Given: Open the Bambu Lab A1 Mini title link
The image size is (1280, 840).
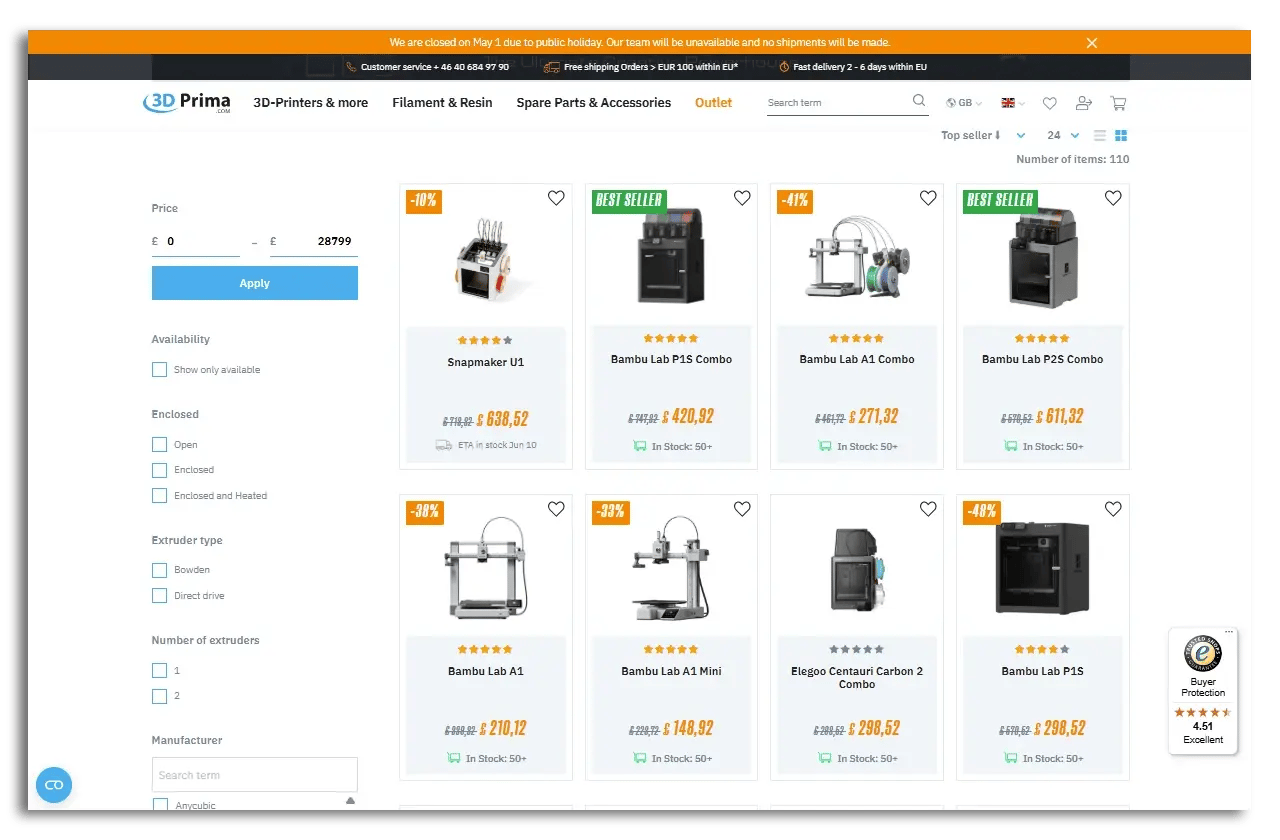Looking at the screenshot, I should tap(671, 671).
